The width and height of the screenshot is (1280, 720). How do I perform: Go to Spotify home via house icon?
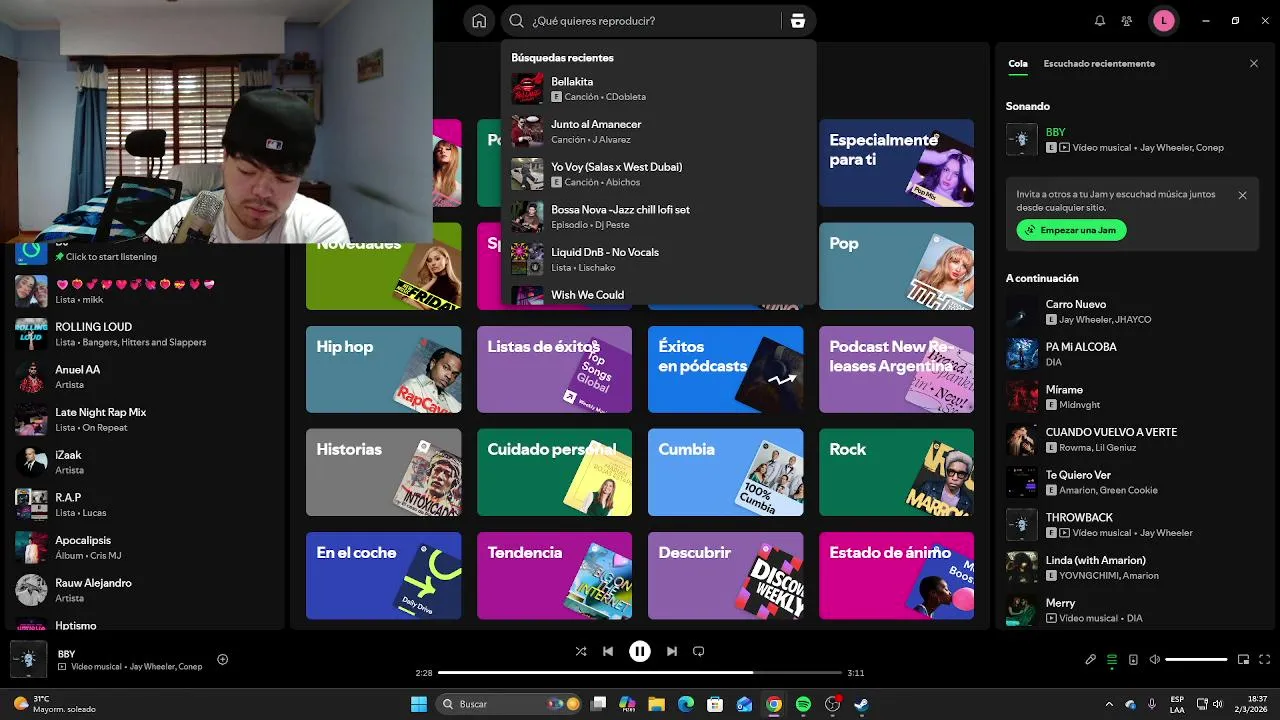tap(479, 21)
